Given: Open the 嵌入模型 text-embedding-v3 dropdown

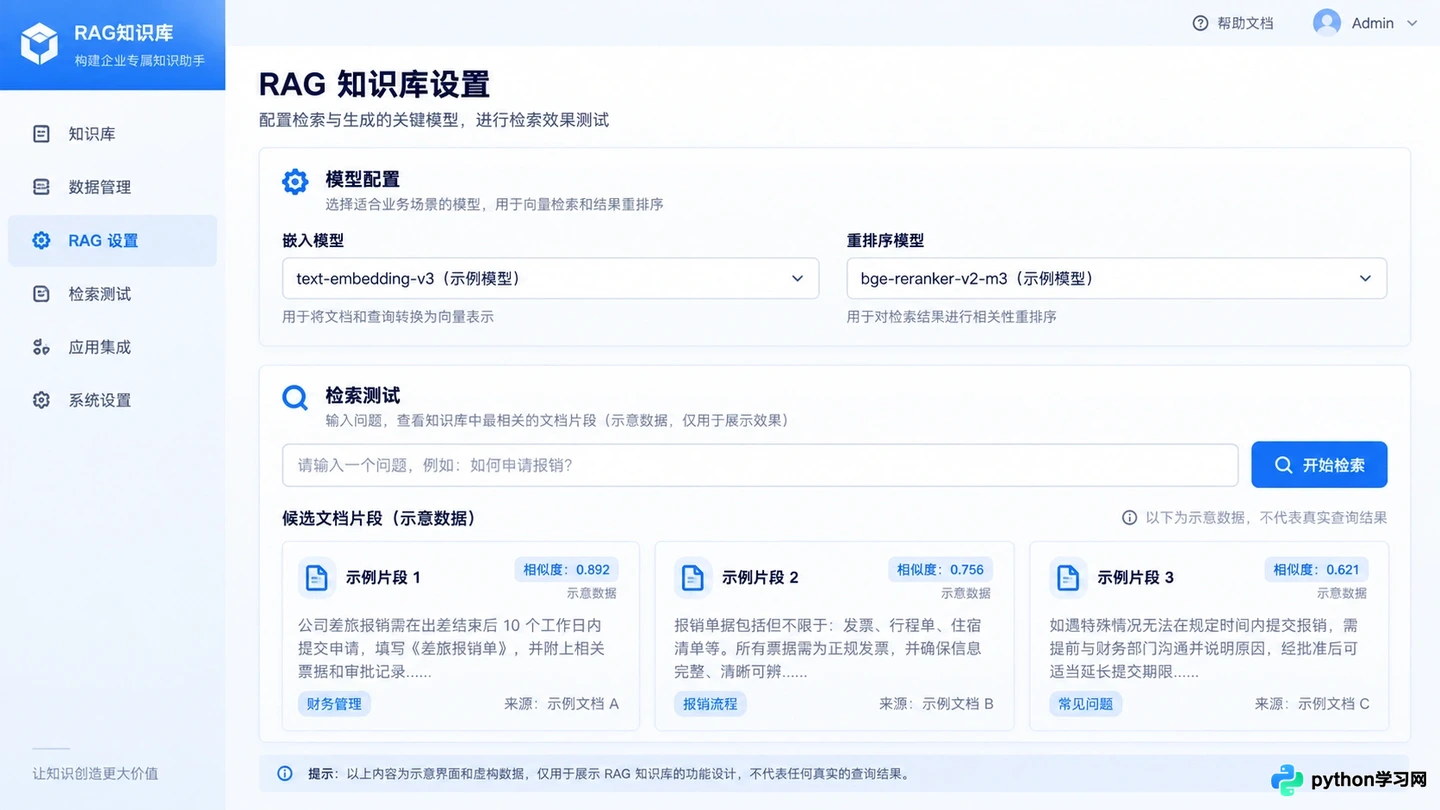Looking at the screenshot, I should (551, 278).
